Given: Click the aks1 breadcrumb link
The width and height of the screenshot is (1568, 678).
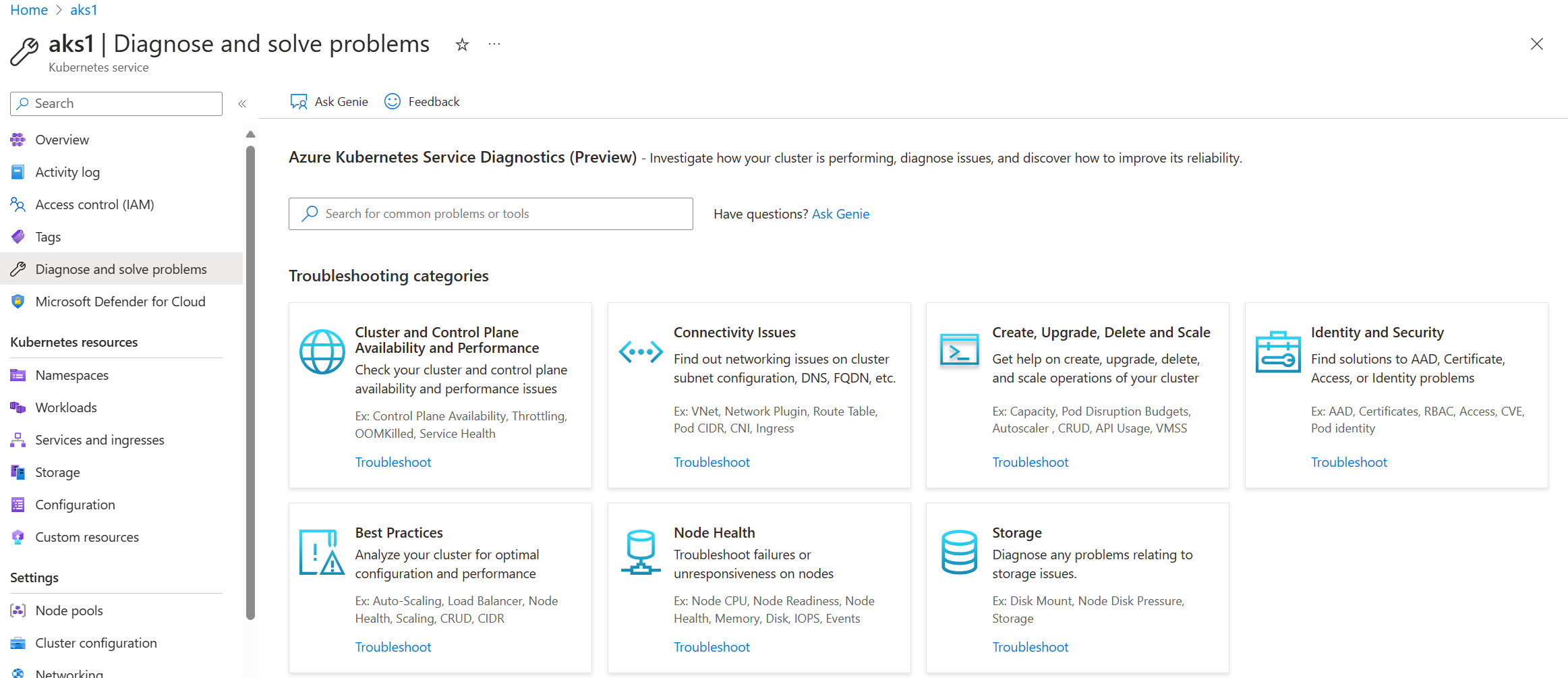Looking at the screenshot, I should [84, 10].
